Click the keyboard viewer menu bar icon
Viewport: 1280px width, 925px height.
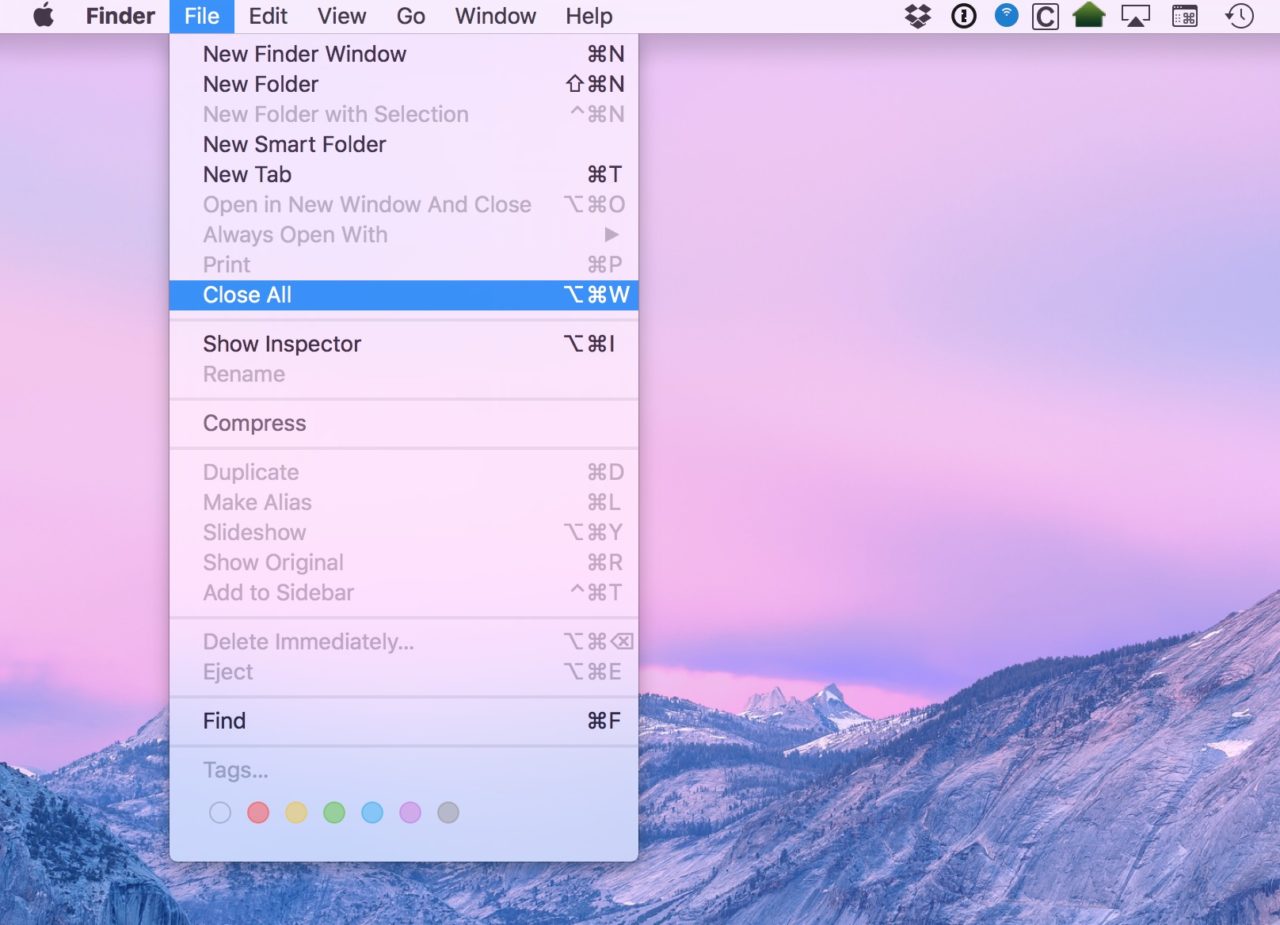pos(1185,16)
